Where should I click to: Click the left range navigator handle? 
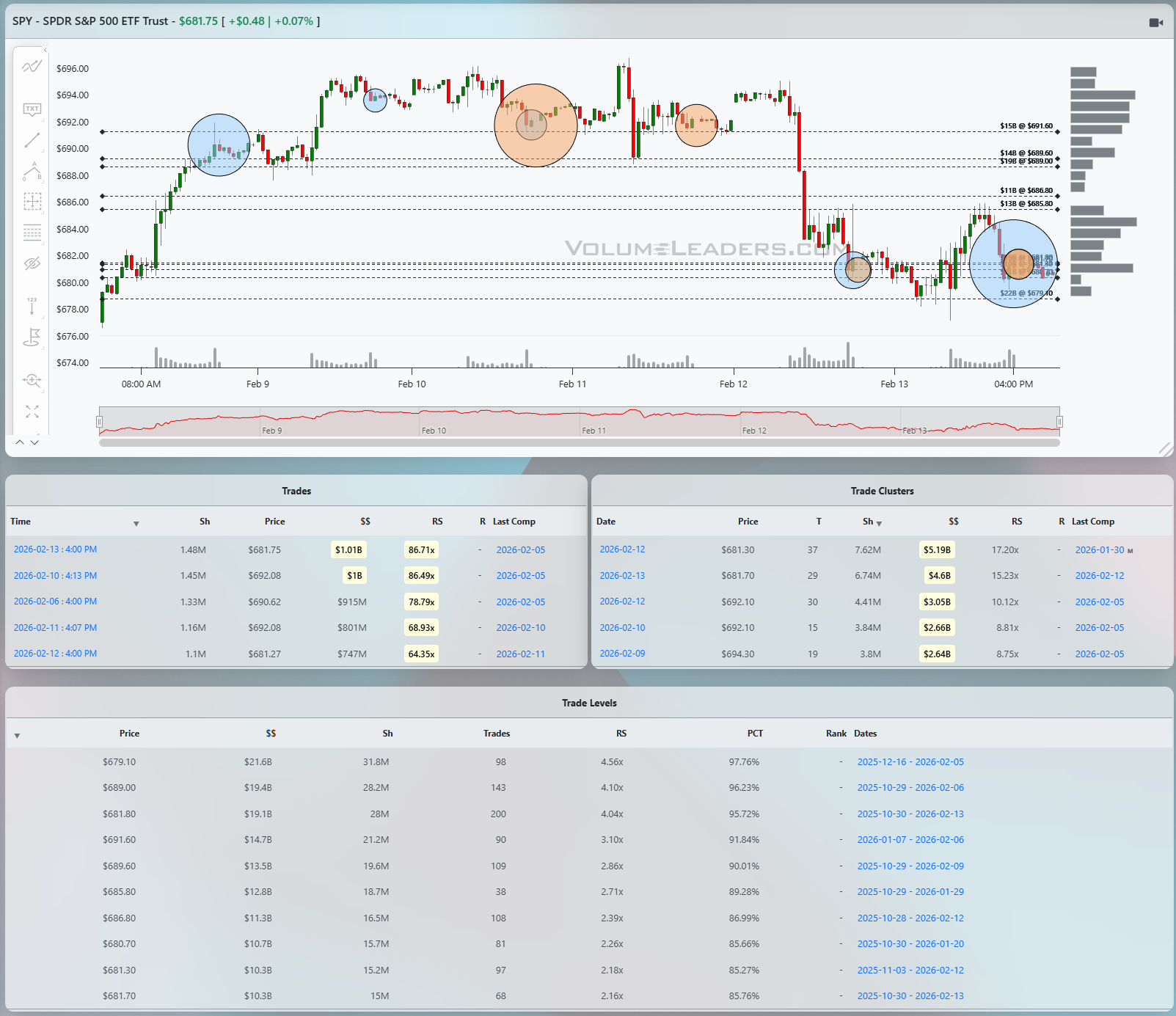(99, 422)
